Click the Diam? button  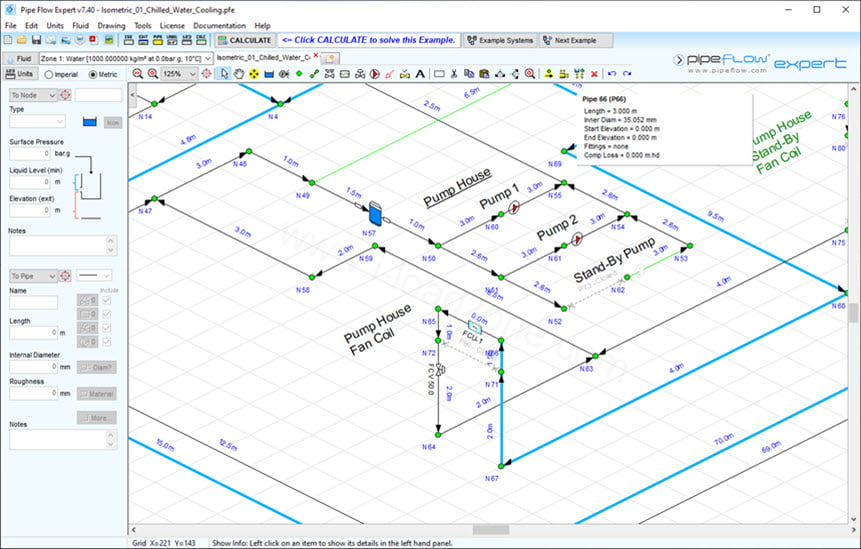click(97, 367)
